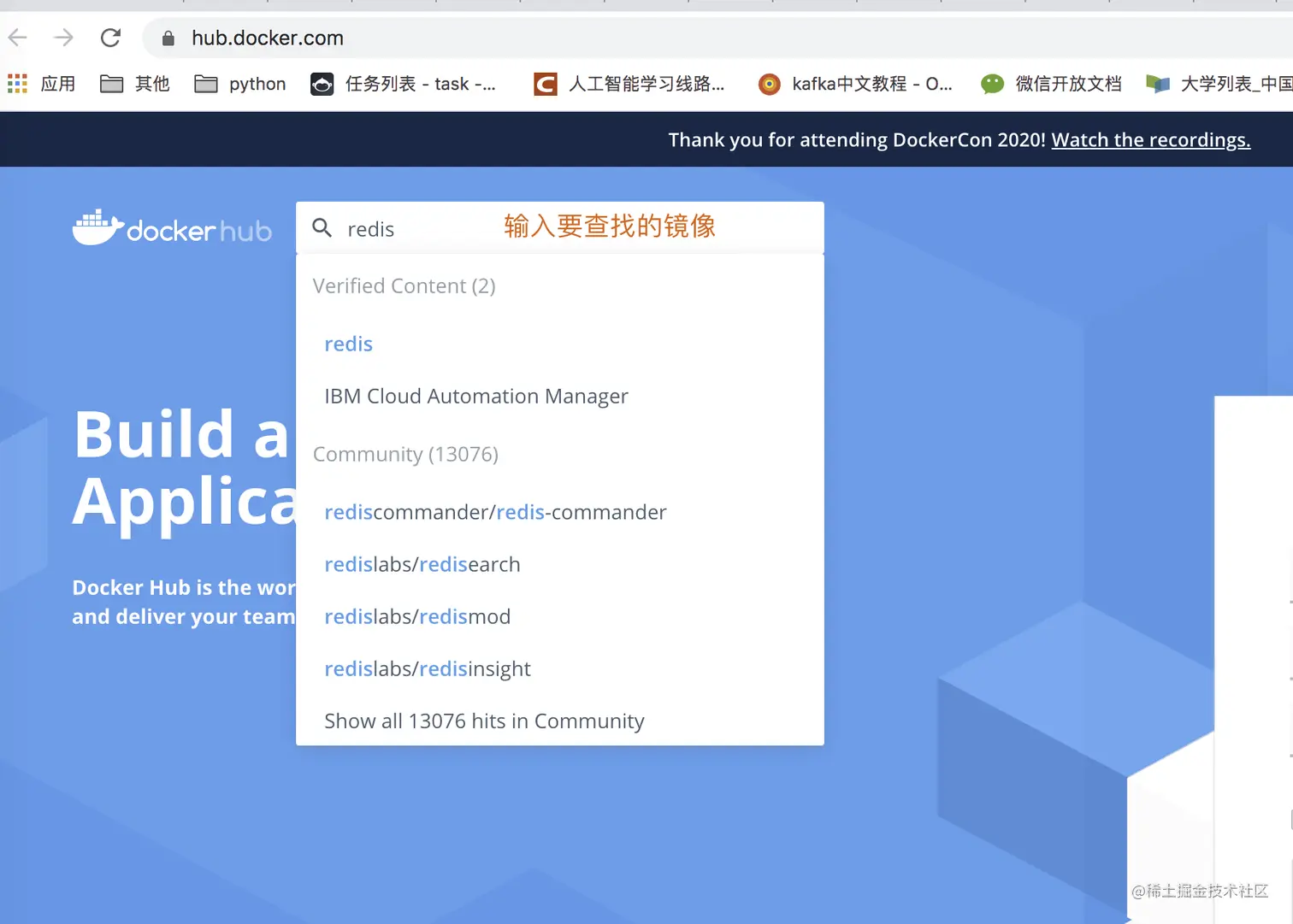Click the 任务列表 bookmark favicon
Image resolution: width=1293 pixels, height=924 pixels.
[x=322, y=84]
